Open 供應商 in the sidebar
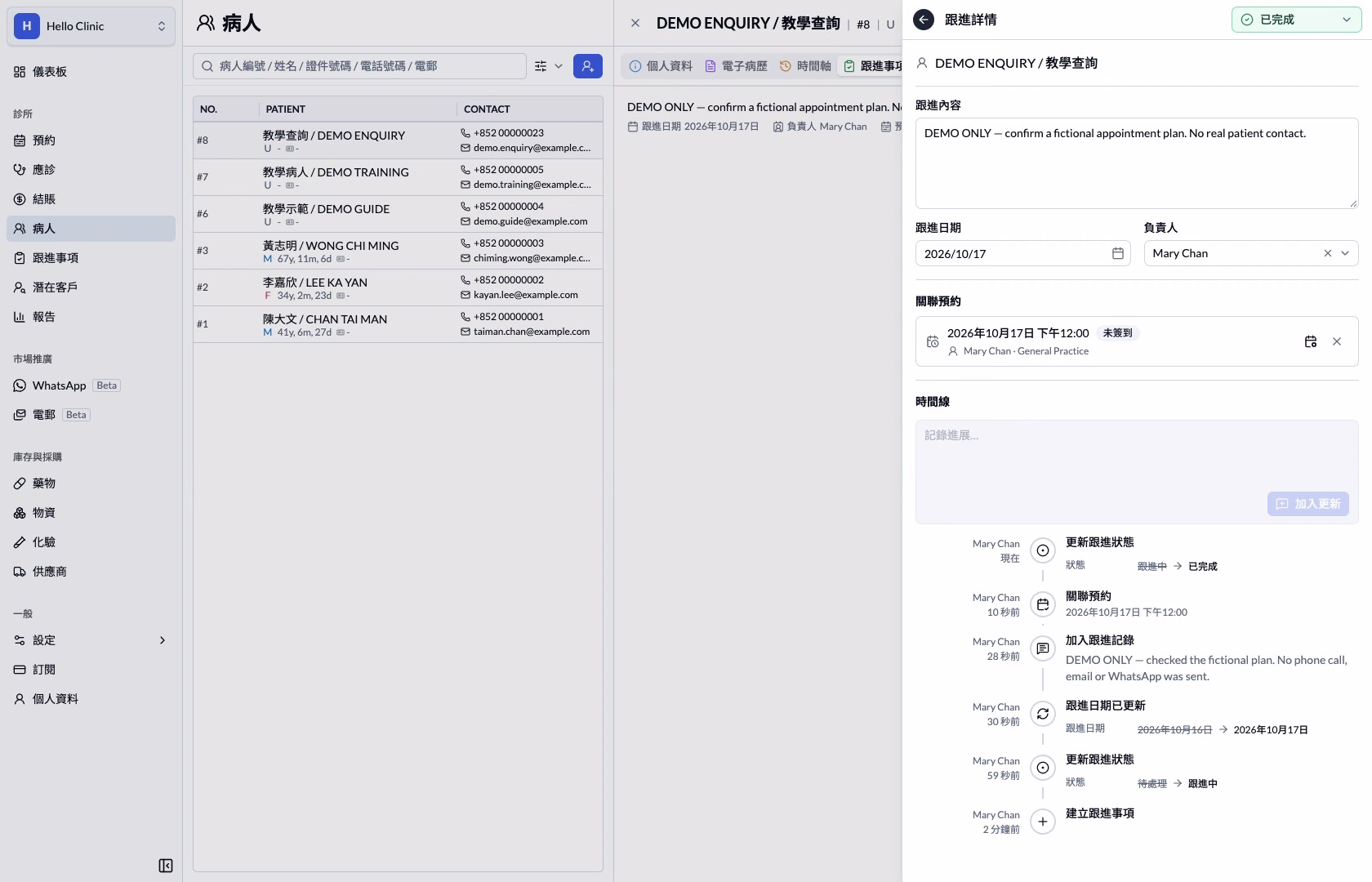1372x882 pixels. pos(91,572)
